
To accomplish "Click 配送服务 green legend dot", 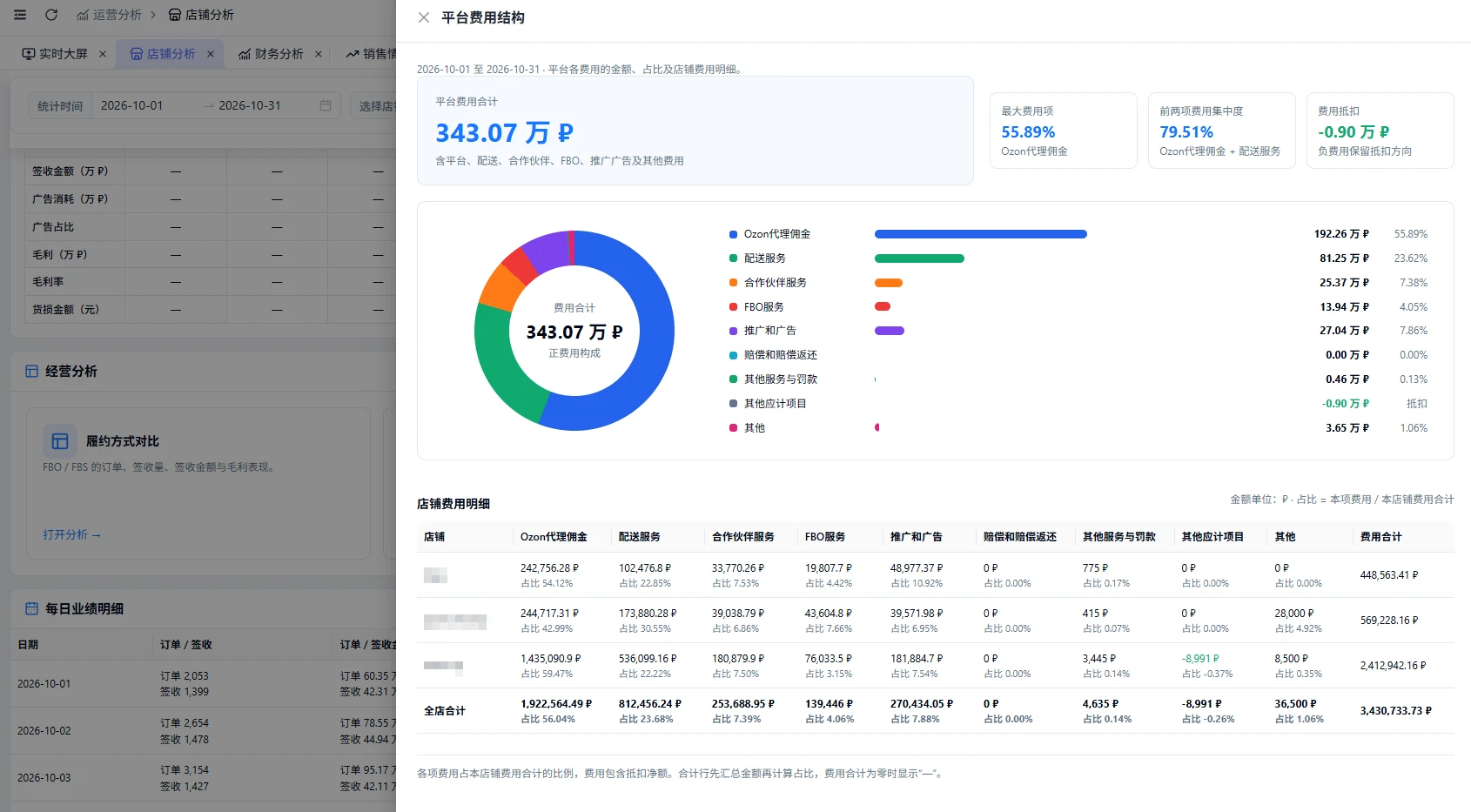I will pyautogui.click(x=733, y=258).
